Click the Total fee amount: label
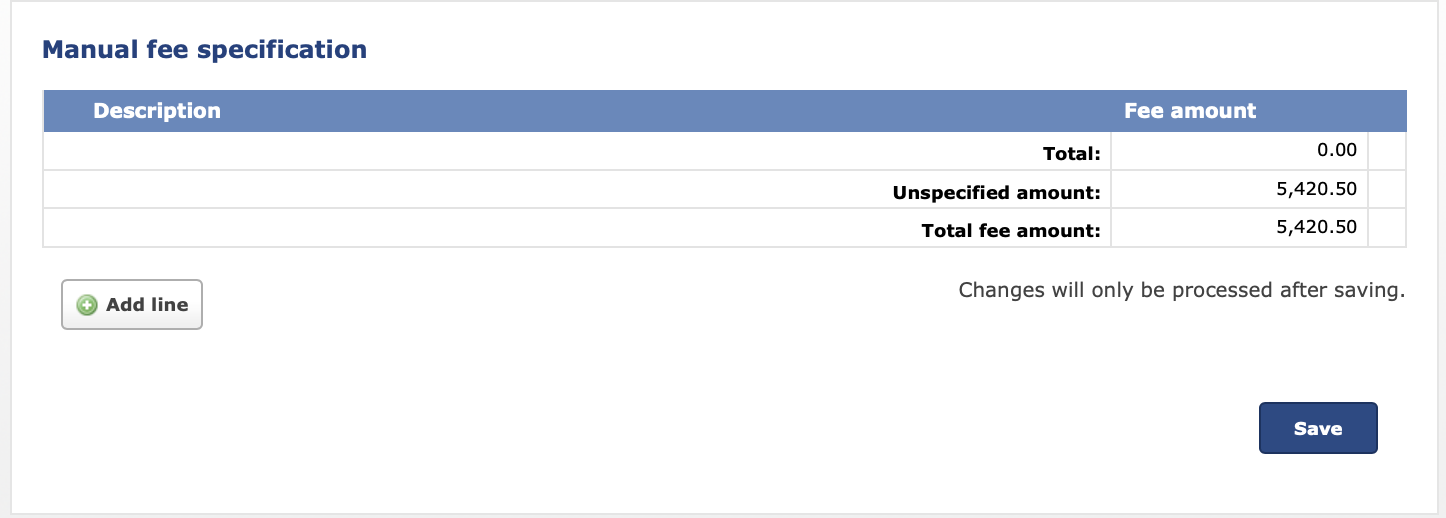The width and height of the screenshot is (1446, 518). [1011, 230]
